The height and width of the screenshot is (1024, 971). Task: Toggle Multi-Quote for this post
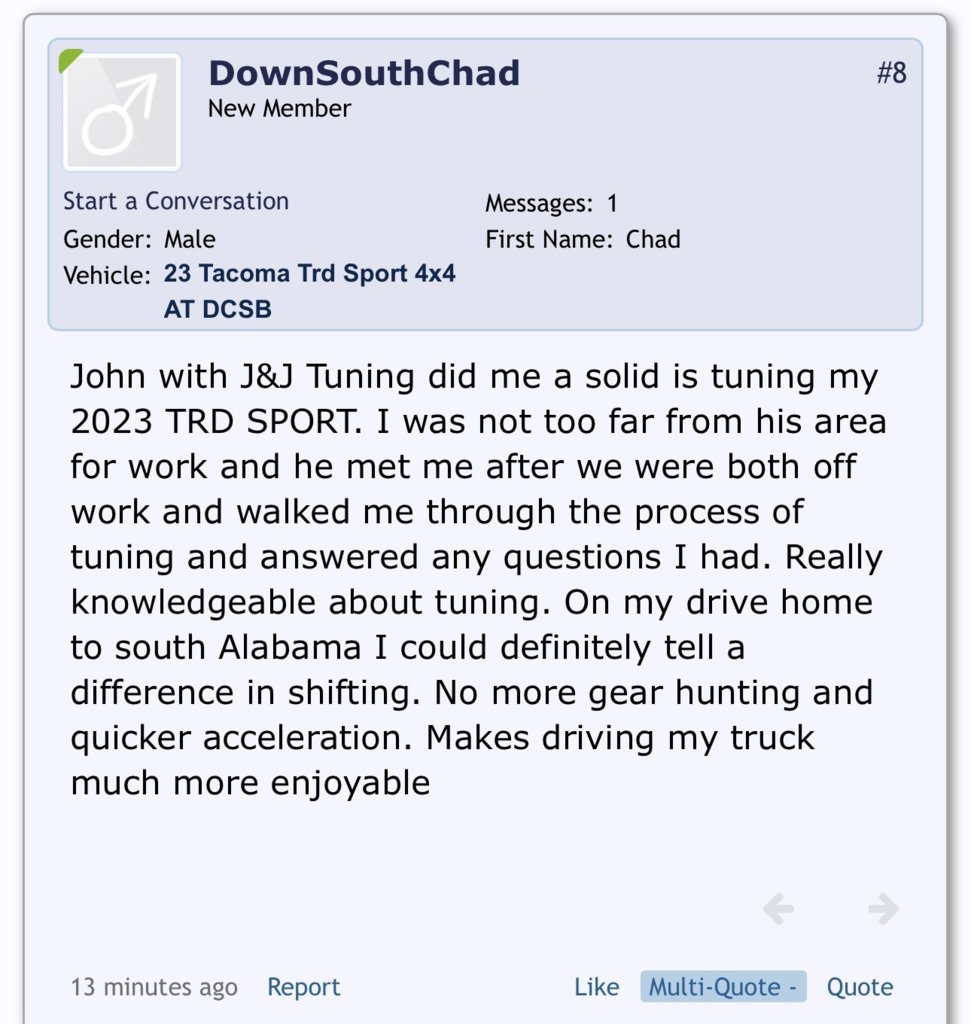pos(724,987)
